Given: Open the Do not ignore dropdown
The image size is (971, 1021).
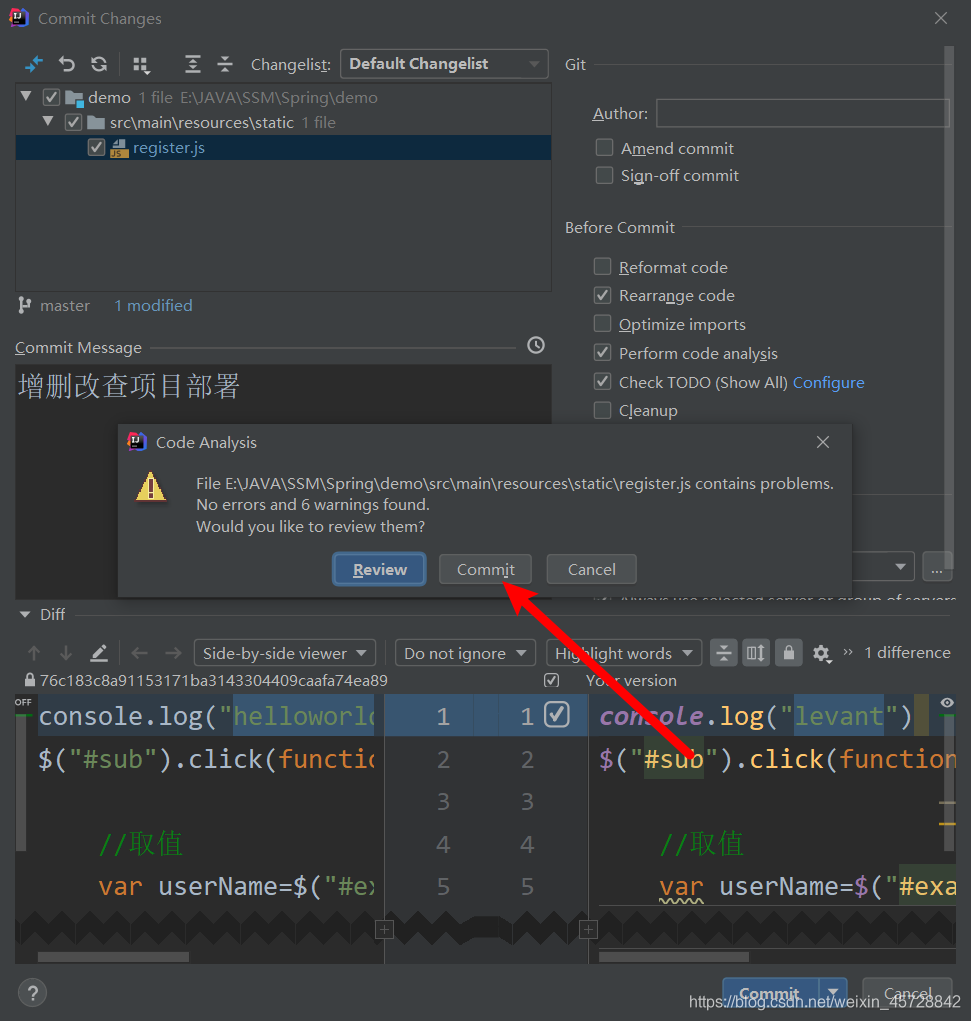Looking at the screenshot, I should click(465, 652).
